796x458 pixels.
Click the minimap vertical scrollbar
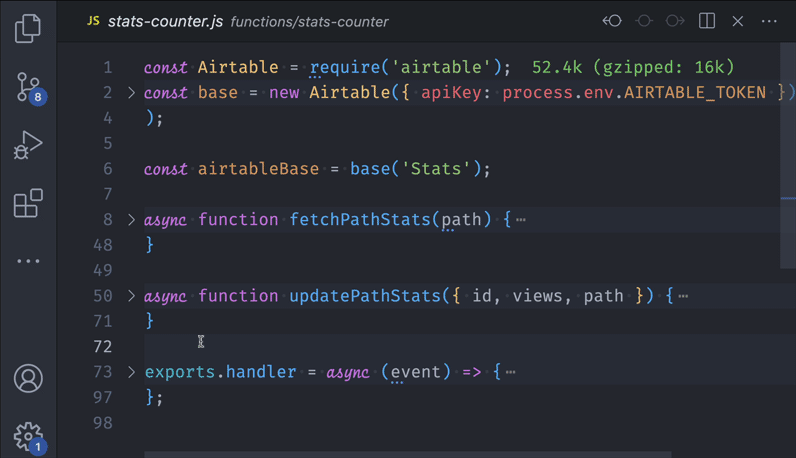tap(788, 155)
